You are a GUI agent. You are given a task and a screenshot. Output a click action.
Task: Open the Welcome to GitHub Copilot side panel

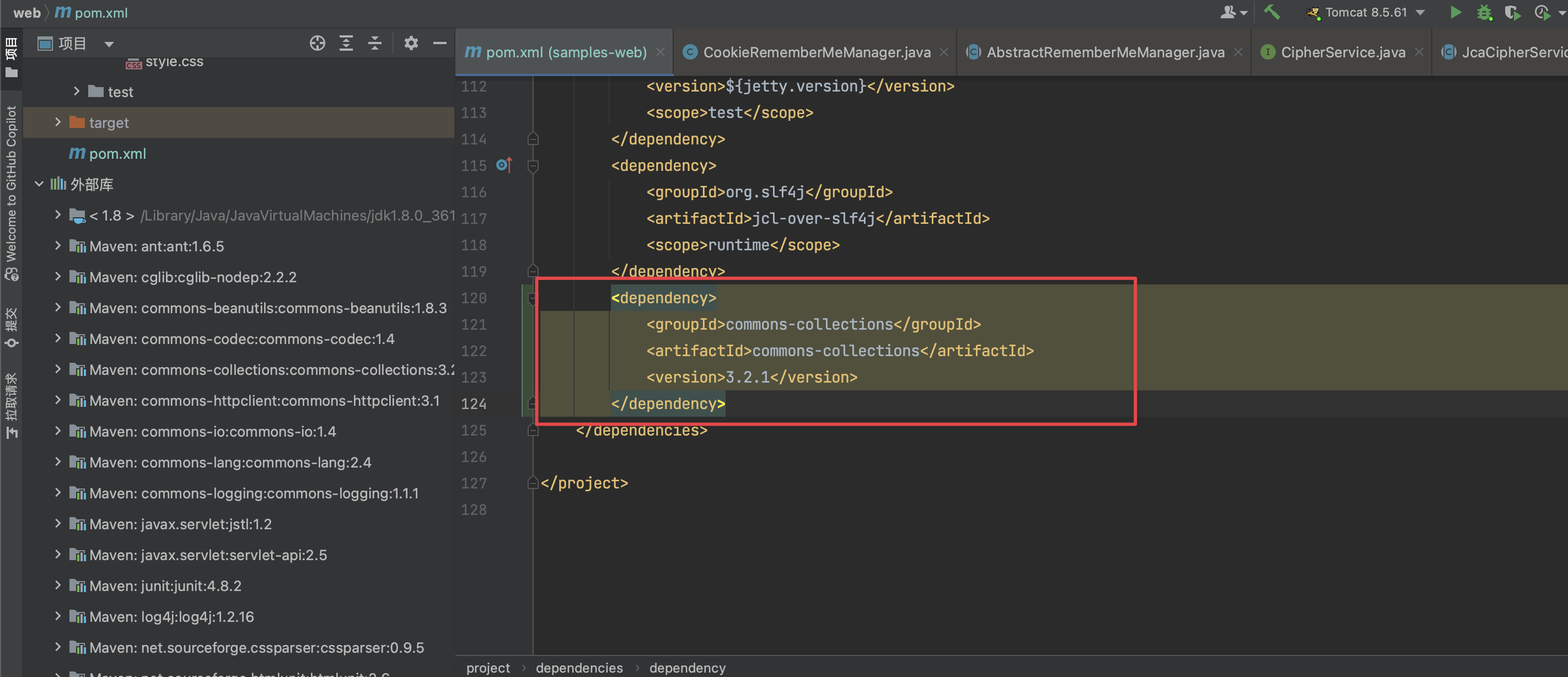[x=11, y=192]
